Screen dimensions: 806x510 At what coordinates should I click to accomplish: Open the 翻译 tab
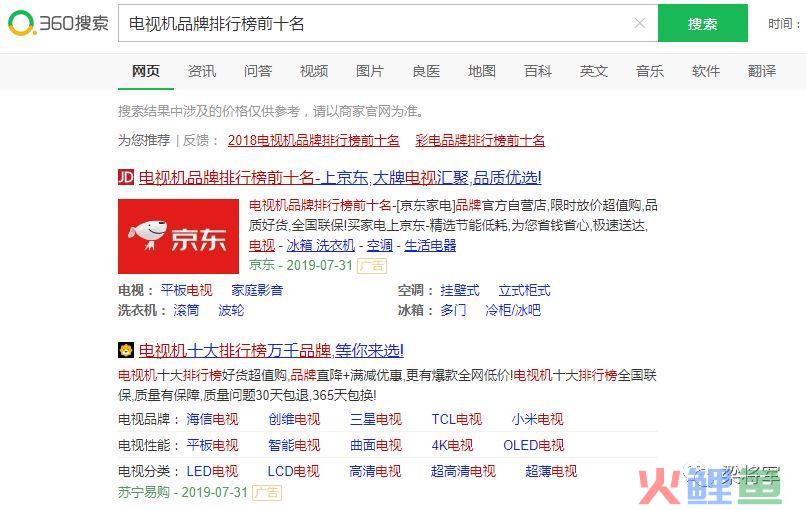762,71
